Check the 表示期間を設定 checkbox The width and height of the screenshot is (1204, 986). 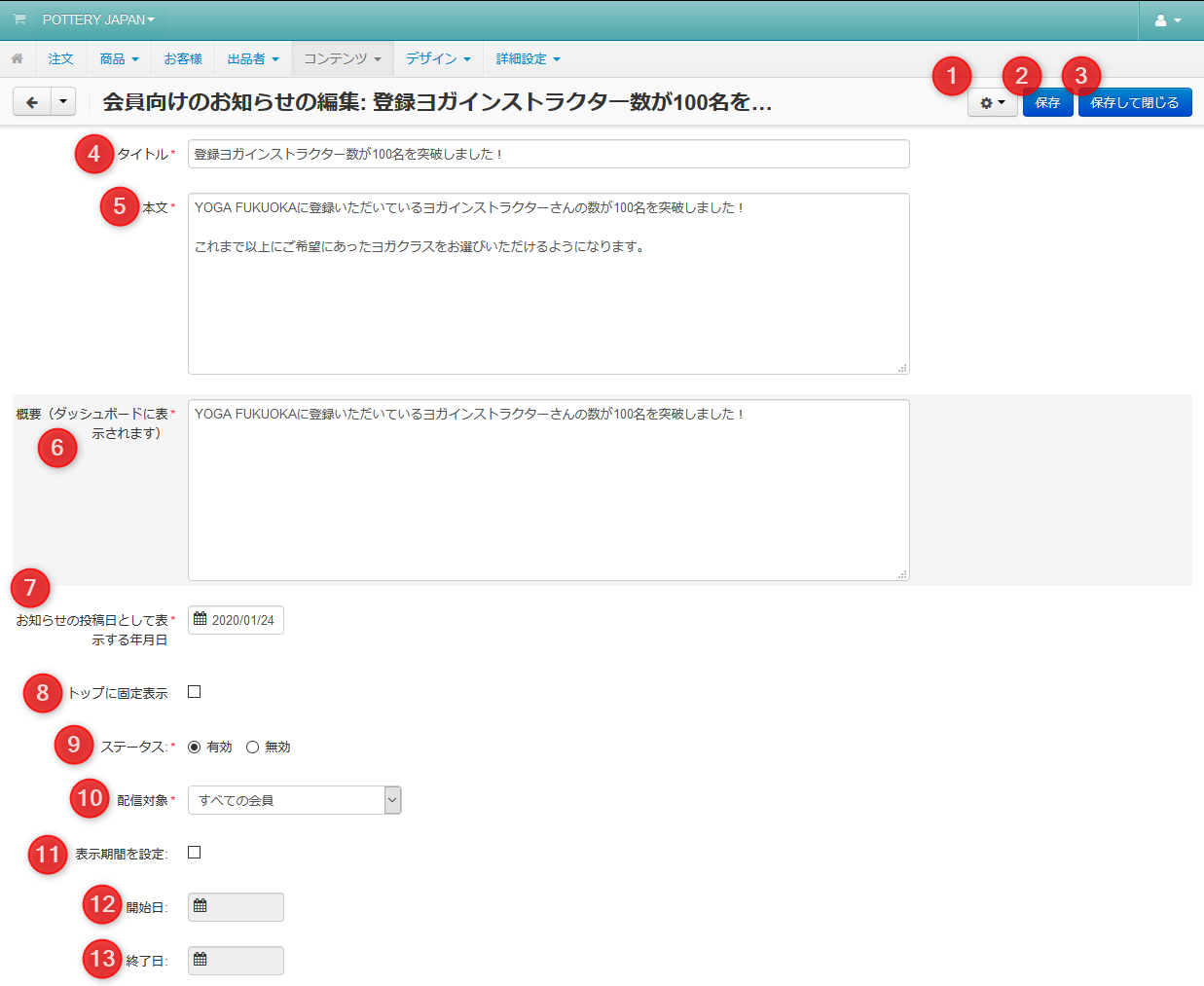pyautogui.click(x=195, y=853)
